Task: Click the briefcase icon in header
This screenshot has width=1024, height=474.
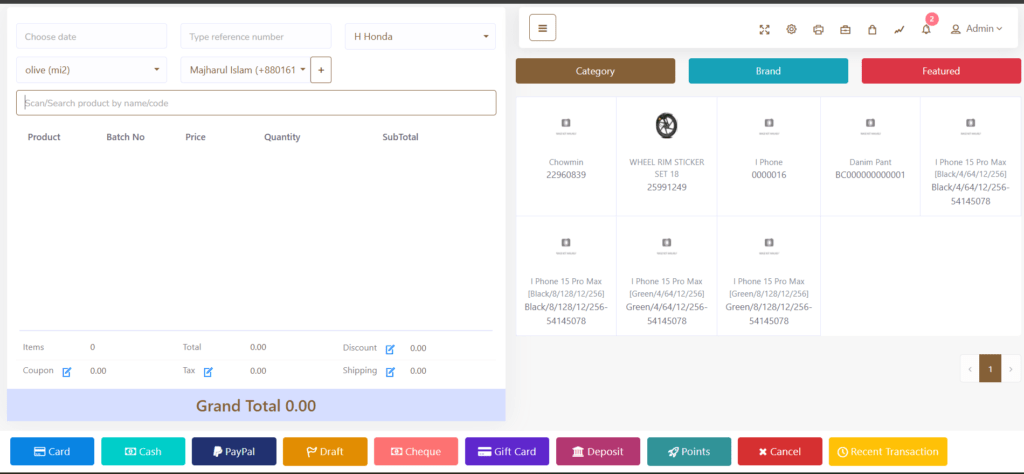Action: pos(845,29)
